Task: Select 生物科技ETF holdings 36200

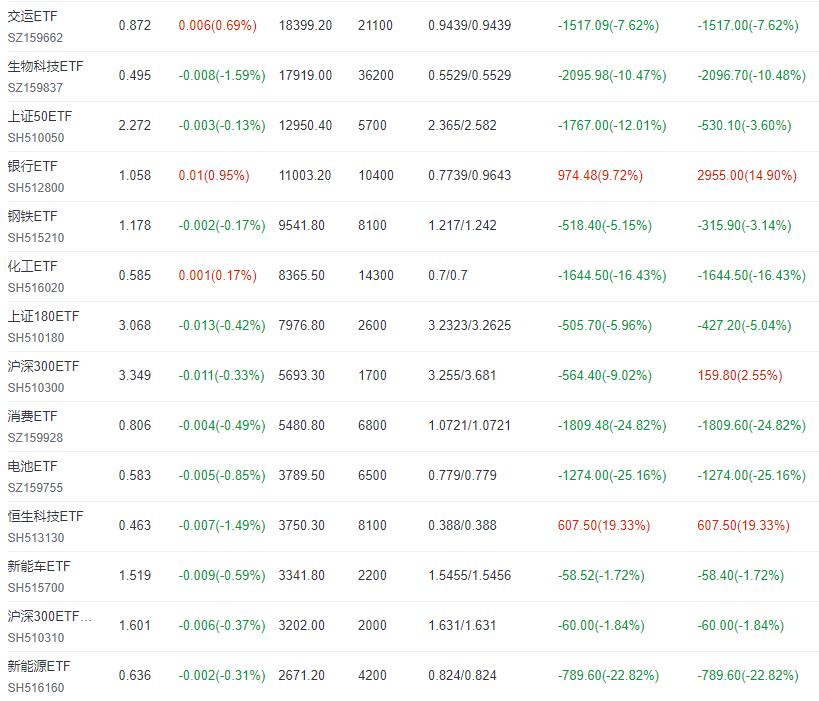Action: click(x=376, y=76)
